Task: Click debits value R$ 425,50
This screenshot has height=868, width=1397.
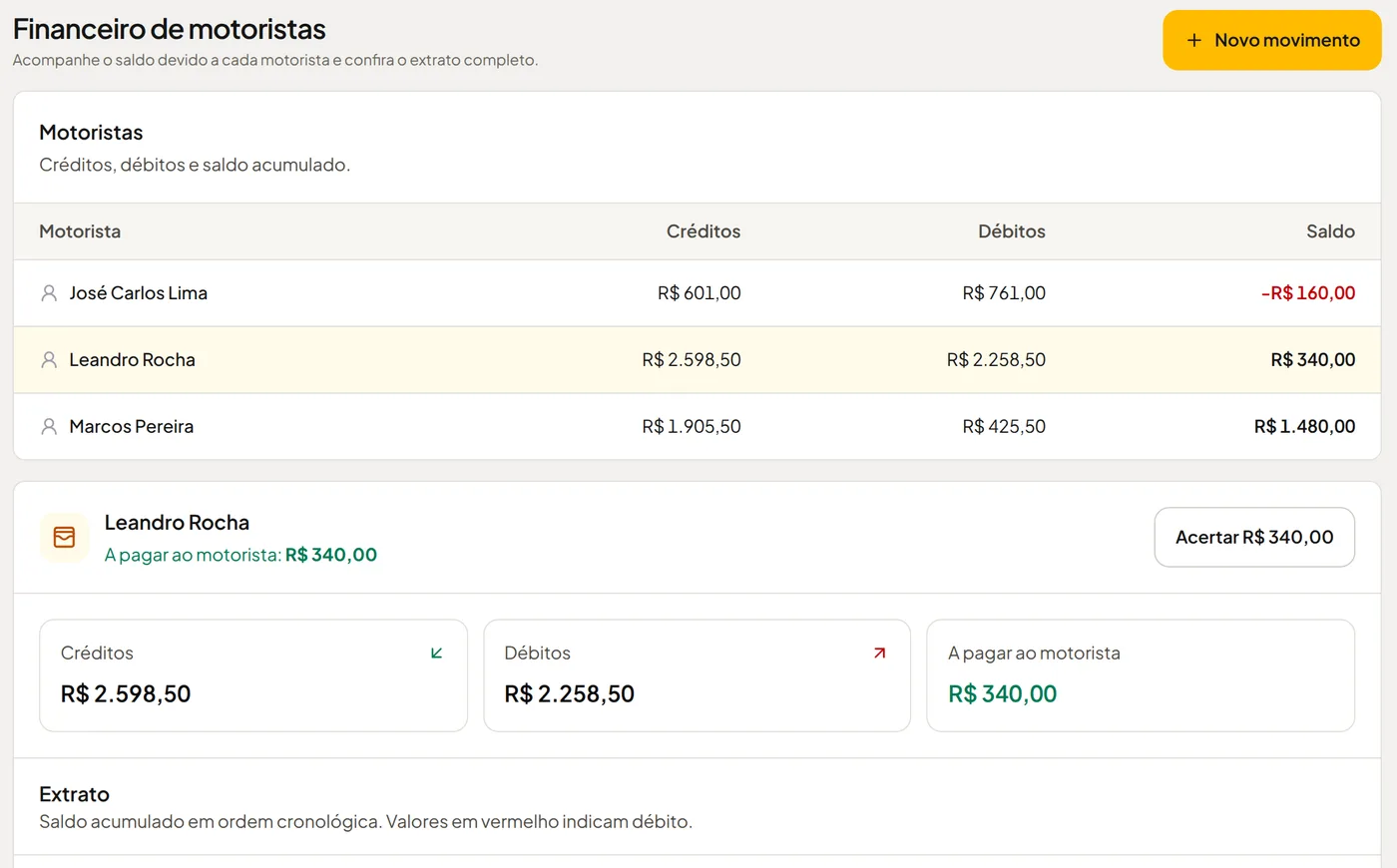Action: click(x=1004, y=427)
